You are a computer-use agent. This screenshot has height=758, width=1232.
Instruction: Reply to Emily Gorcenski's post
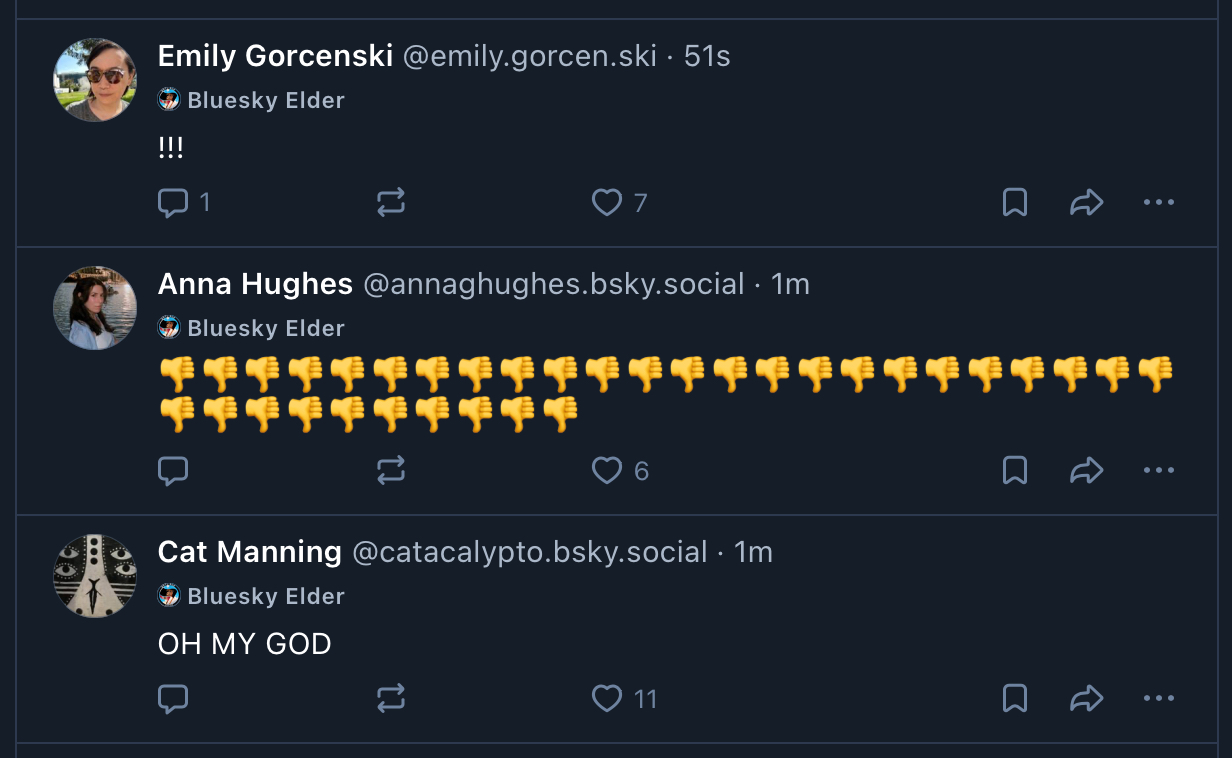coord(173,203)
